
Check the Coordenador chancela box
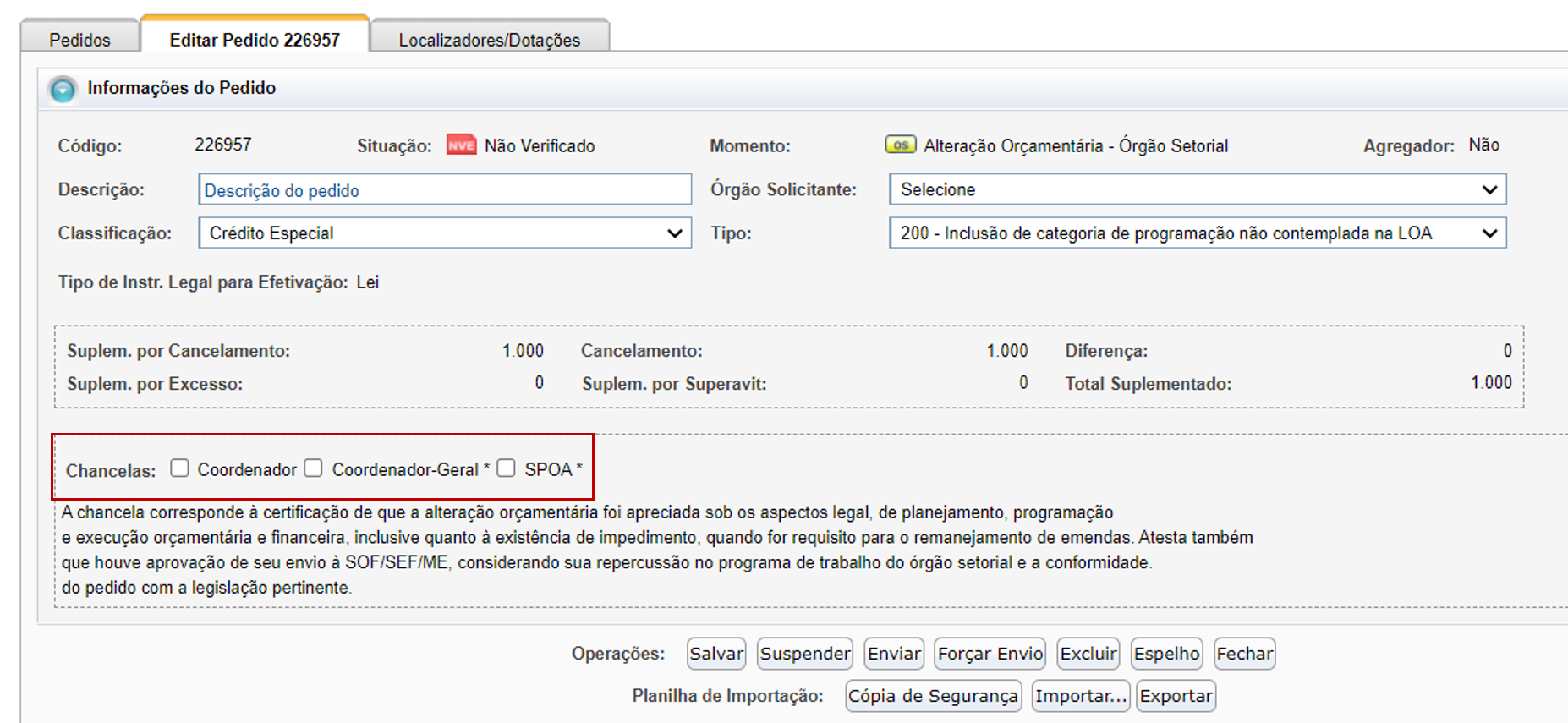pyautogui.click(x=179, y=468)
